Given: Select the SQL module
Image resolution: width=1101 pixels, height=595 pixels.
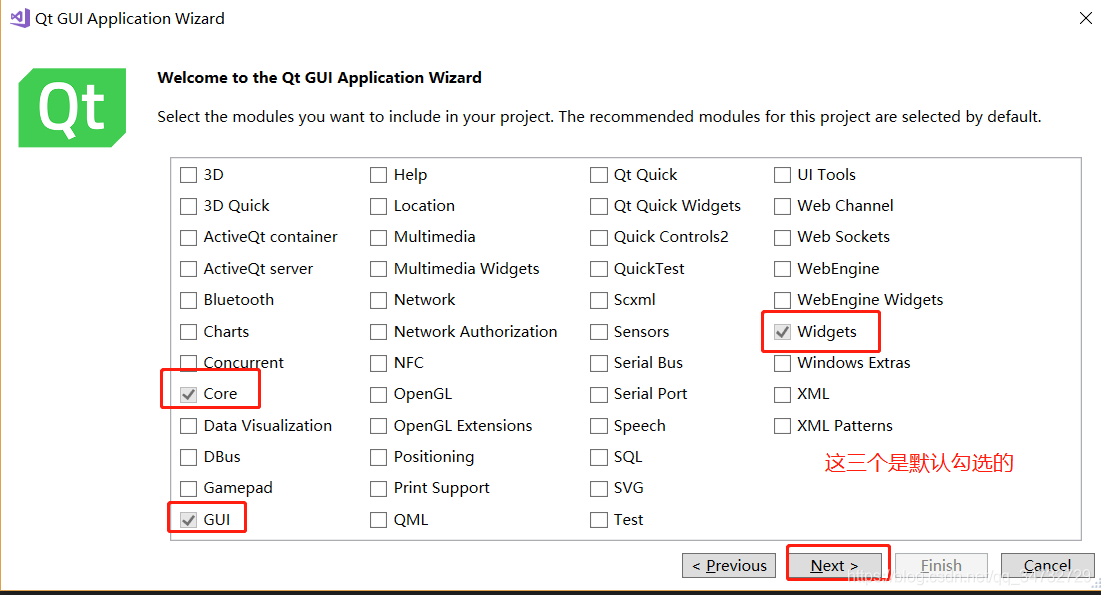Looking at the screenshot, I should pyautogui.click(x=599, y=457).
